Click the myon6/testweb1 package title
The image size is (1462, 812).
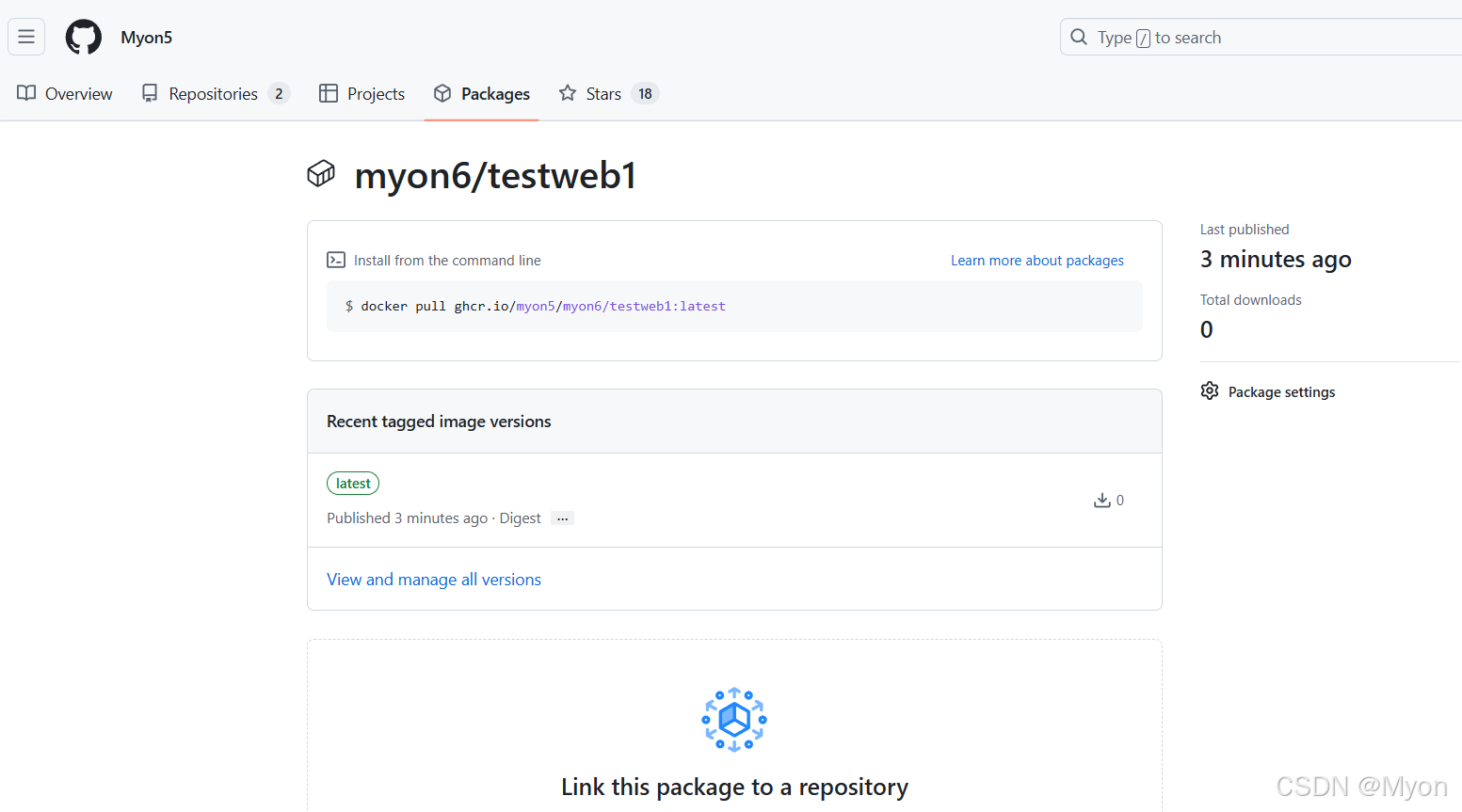(495, 176)
